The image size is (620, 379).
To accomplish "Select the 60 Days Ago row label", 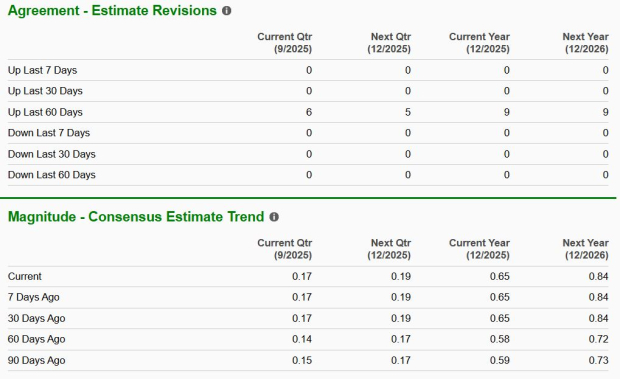I will (36, 339).
